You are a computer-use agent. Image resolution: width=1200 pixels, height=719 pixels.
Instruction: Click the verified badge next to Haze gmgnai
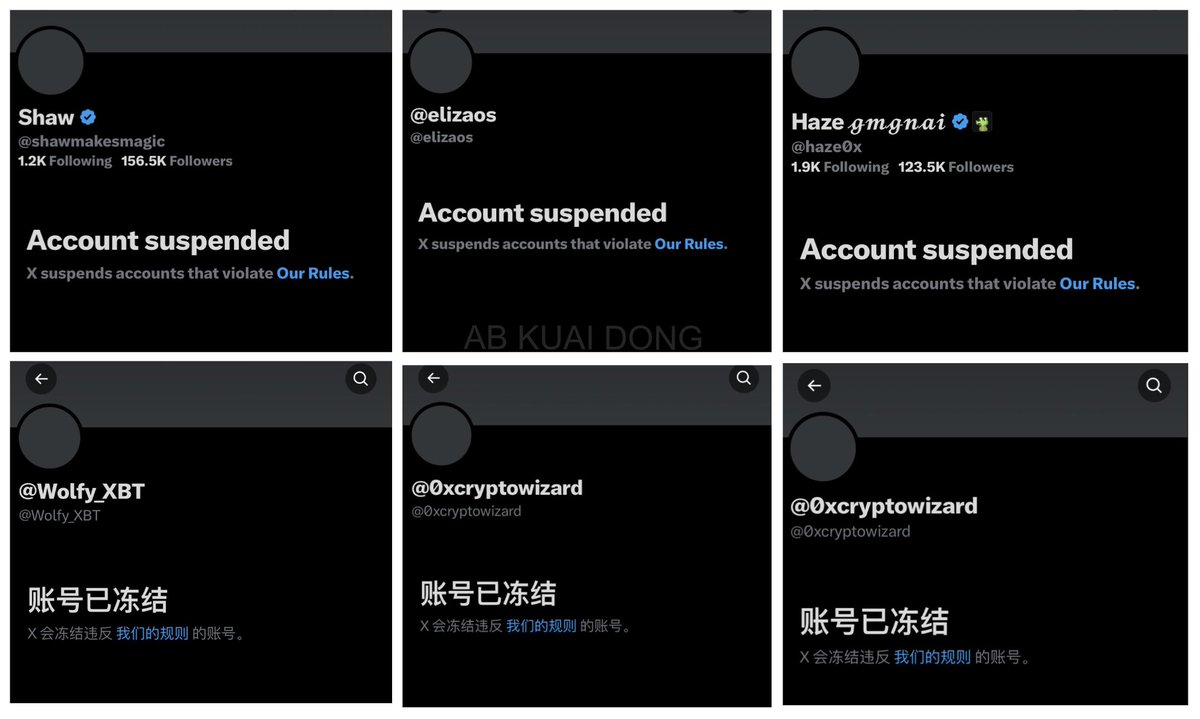pos(960,122)
